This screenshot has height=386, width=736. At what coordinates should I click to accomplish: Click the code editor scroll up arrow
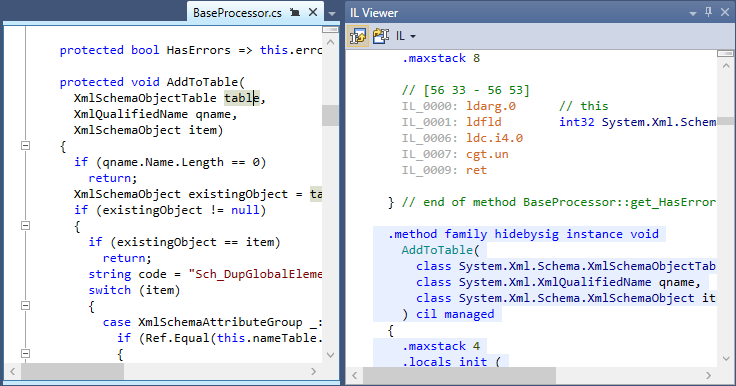click(x=330, y=42)
